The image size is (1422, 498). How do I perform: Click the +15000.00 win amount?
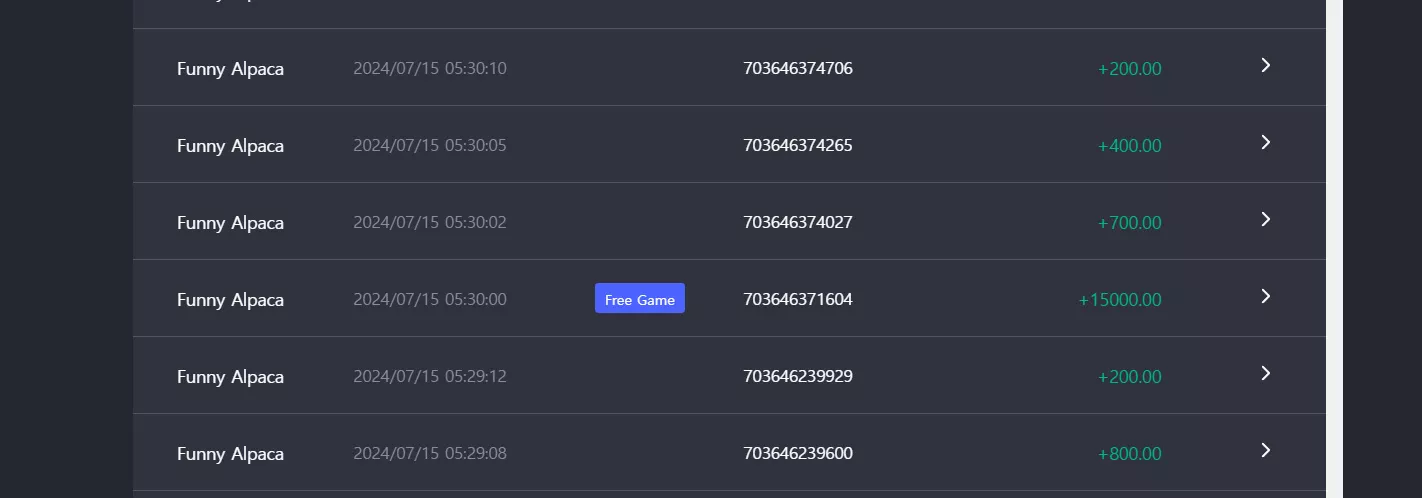pos(1120,300)
